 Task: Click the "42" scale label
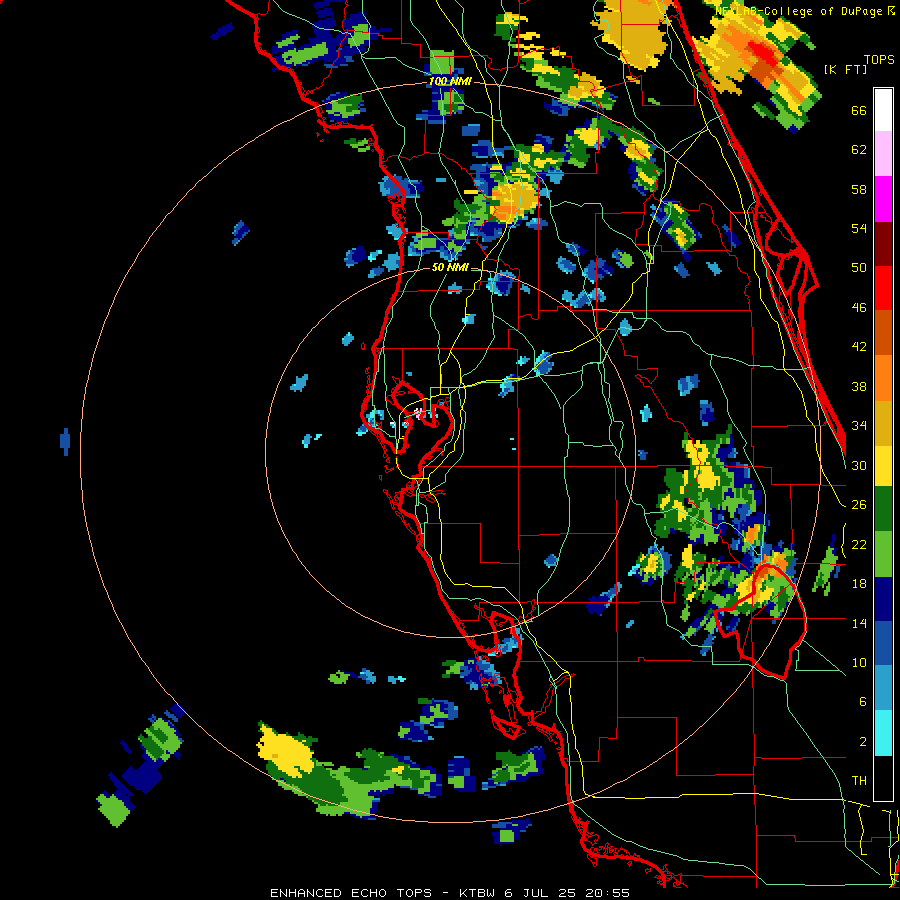859,347
